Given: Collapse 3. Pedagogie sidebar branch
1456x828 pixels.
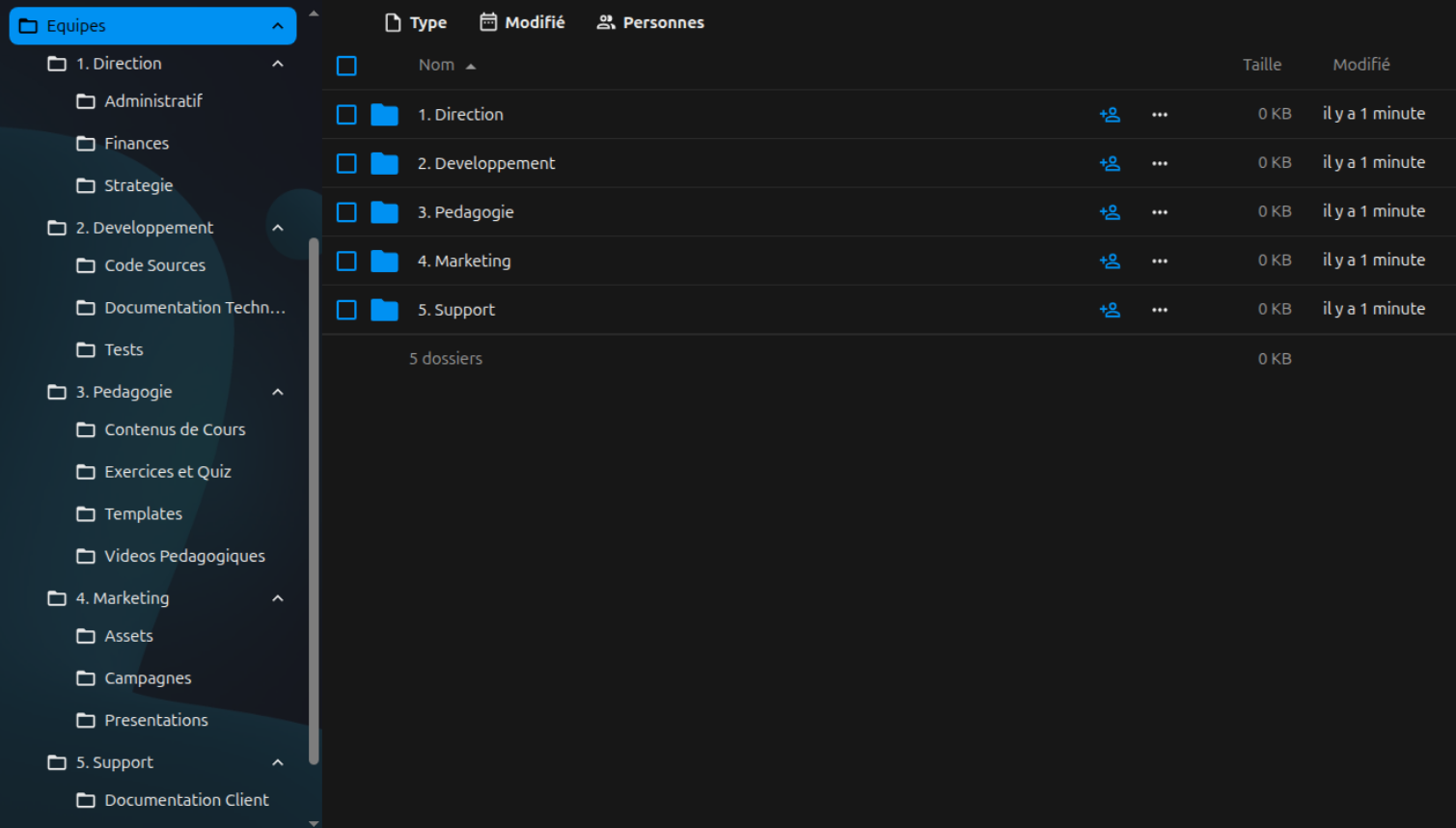Looking at the screenshot, I should pos(278,392).
